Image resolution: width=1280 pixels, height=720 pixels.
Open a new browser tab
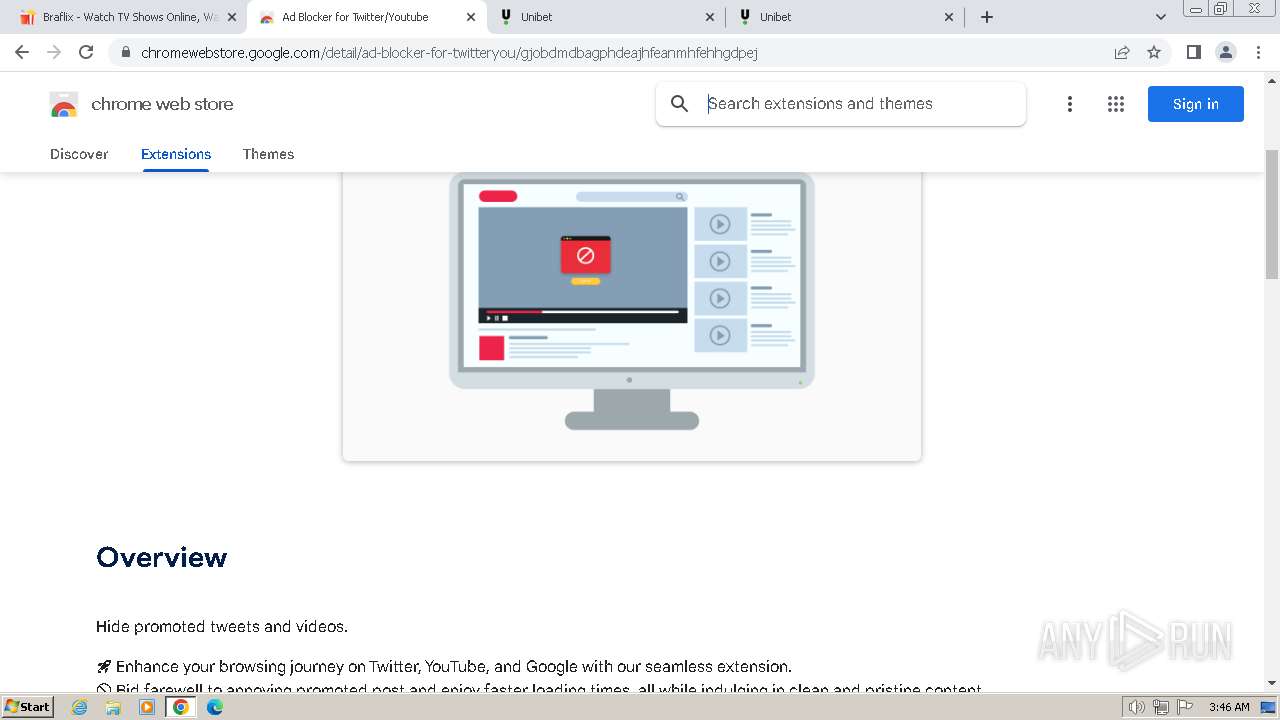coord(987,17)
